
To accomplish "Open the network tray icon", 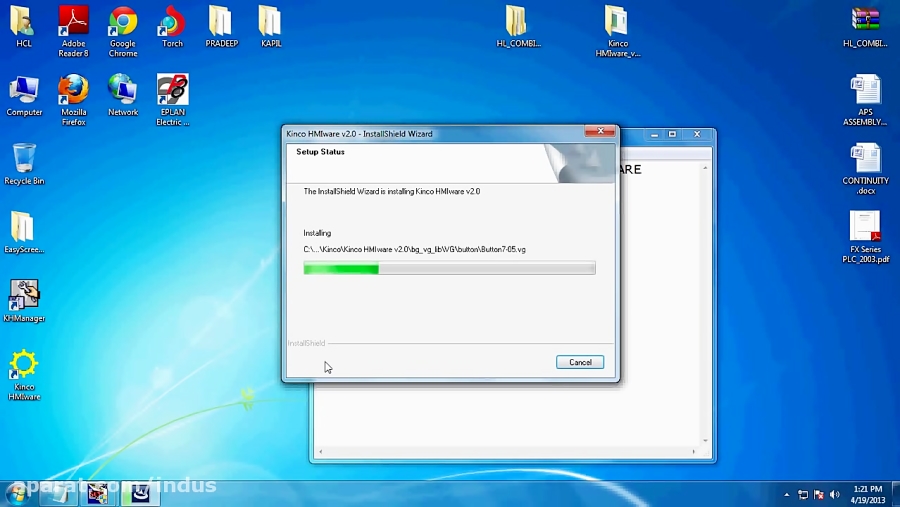I will [x=803, y=494].
